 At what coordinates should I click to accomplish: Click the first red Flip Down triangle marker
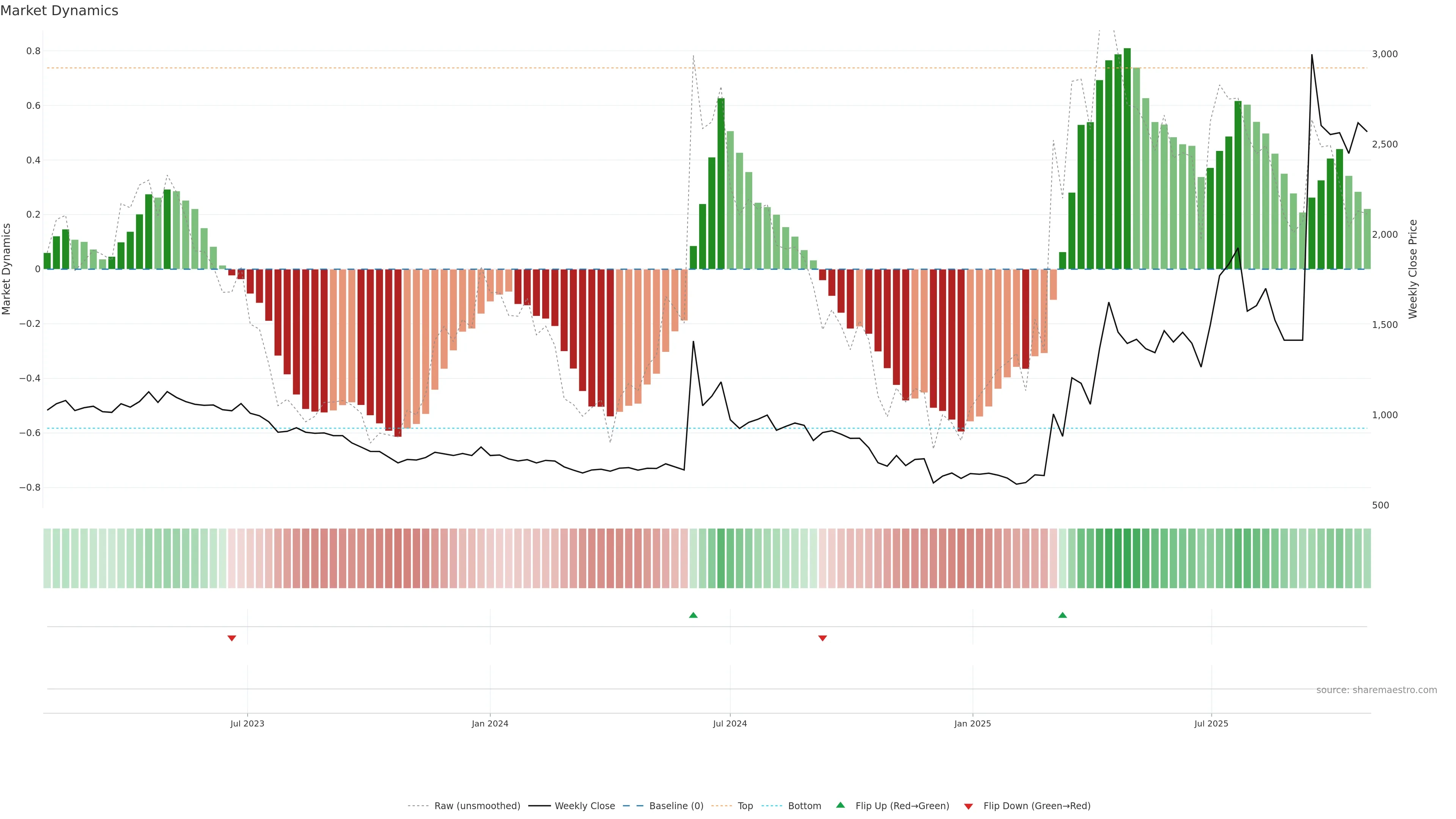click(231, 638)
